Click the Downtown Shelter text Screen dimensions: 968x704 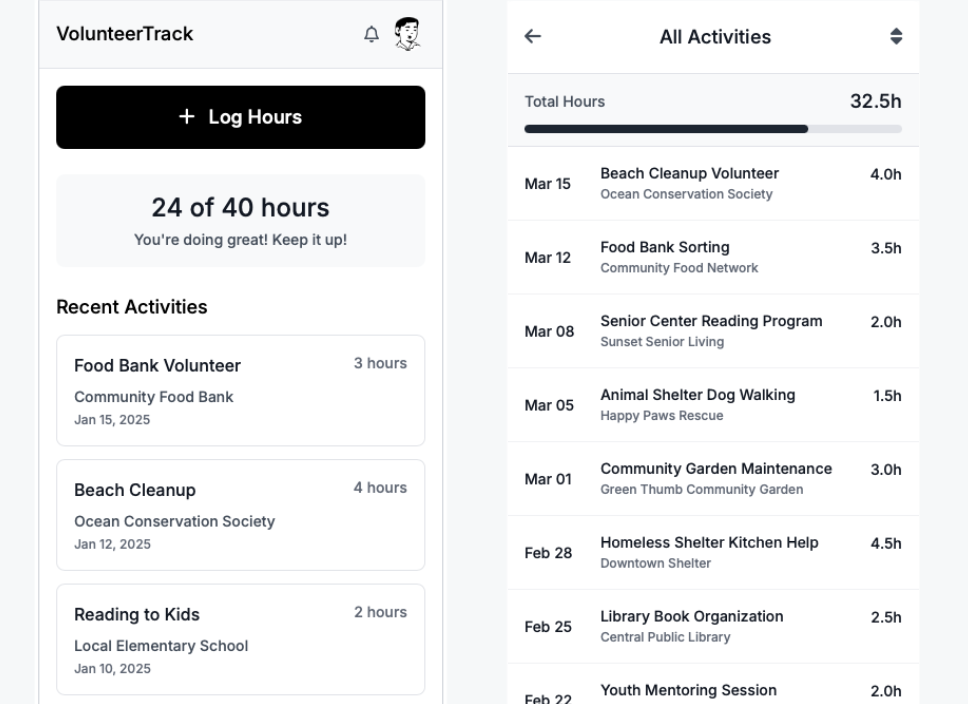[656, 563]
